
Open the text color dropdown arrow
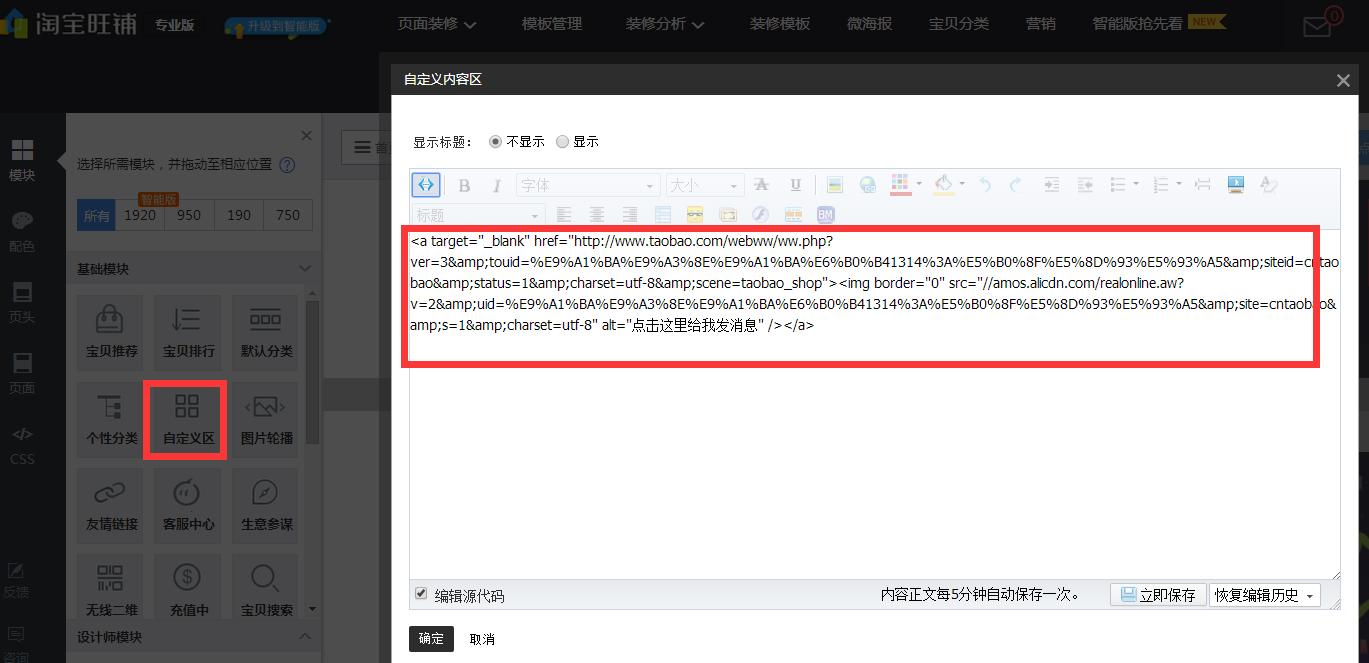click(919, 185)
